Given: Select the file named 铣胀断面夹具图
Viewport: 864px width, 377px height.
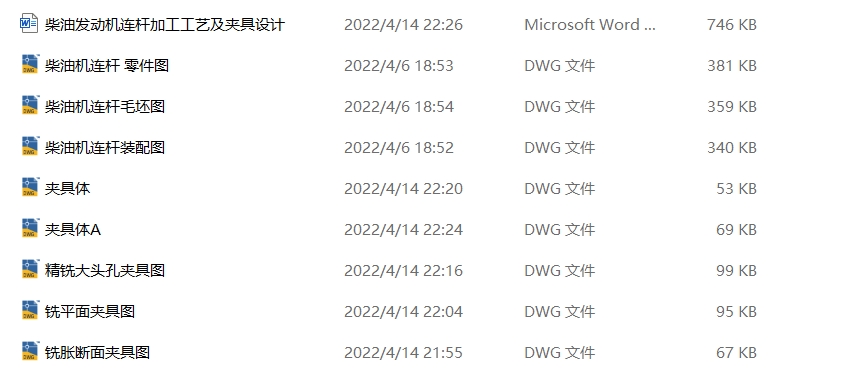Looking at the screenshot, I should [98, 353].
